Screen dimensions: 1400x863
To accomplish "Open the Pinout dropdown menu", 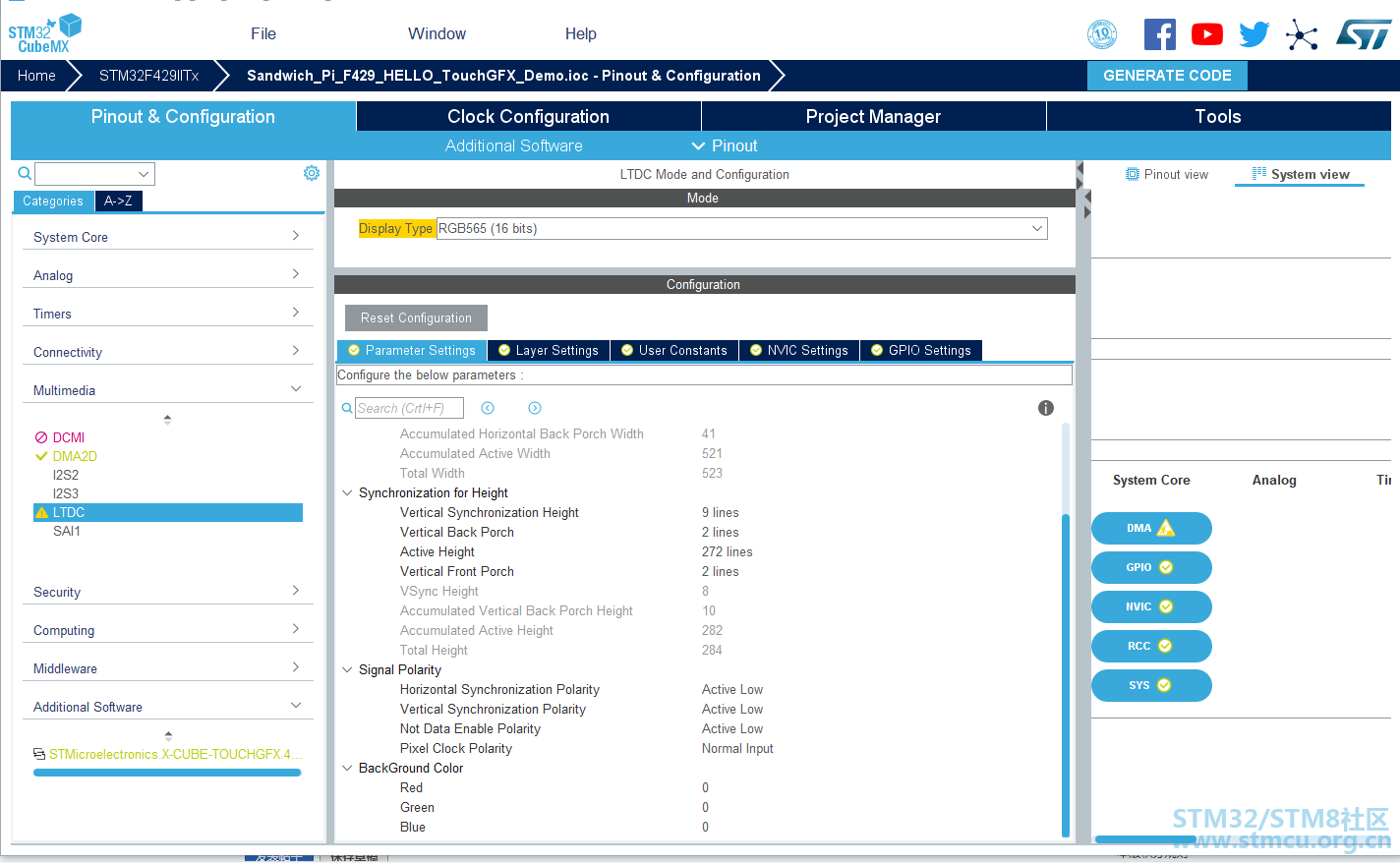I will coord(725,145).
